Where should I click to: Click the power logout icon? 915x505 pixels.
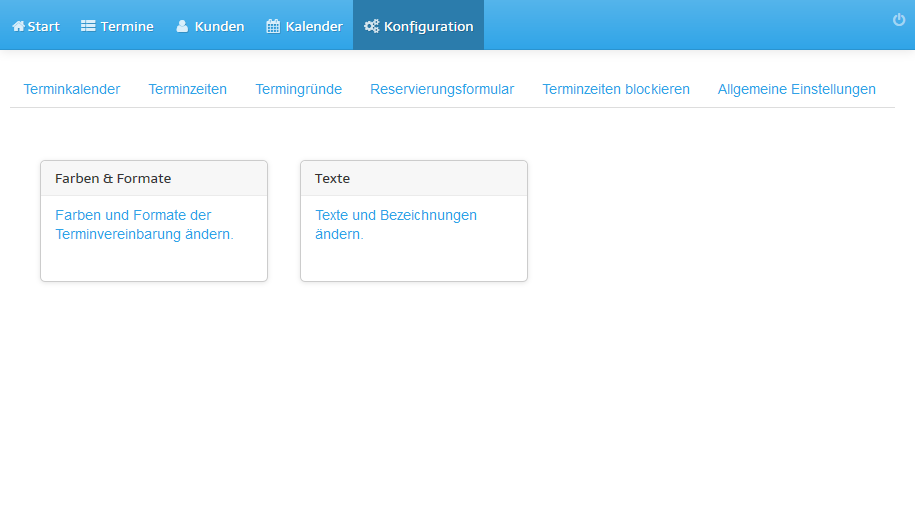click(899, 20)
